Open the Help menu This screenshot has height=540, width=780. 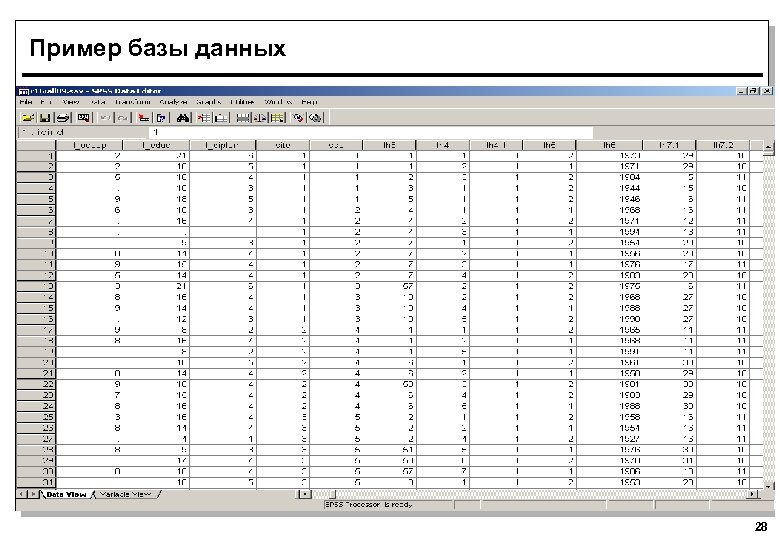[x=309, y=102]
